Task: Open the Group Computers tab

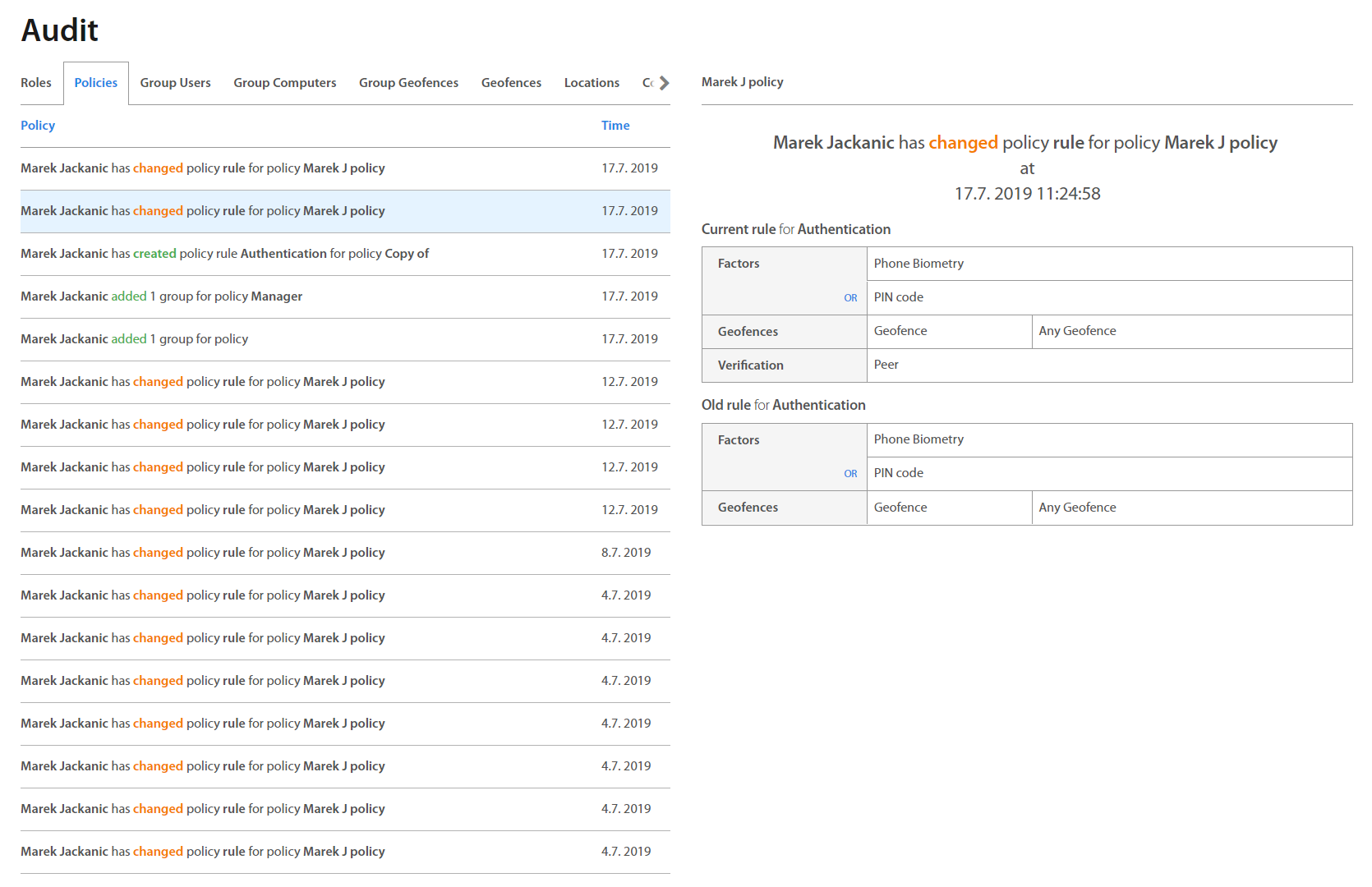Action: [x=284, y=83]
